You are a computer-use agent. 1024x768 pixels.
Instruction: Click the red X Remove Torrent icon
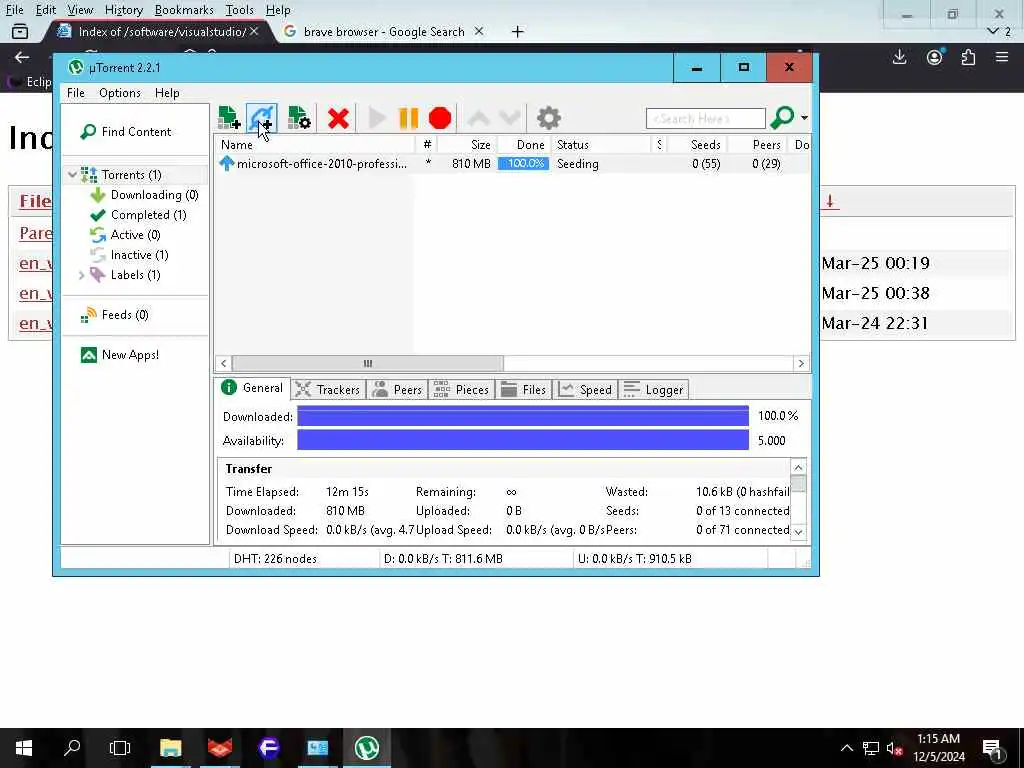(338, 118)
